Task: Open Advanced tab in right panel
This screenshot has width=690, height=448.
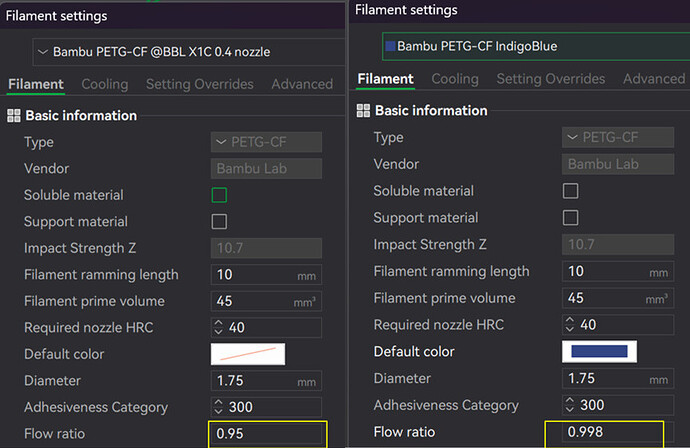Action: coord(654,79)
